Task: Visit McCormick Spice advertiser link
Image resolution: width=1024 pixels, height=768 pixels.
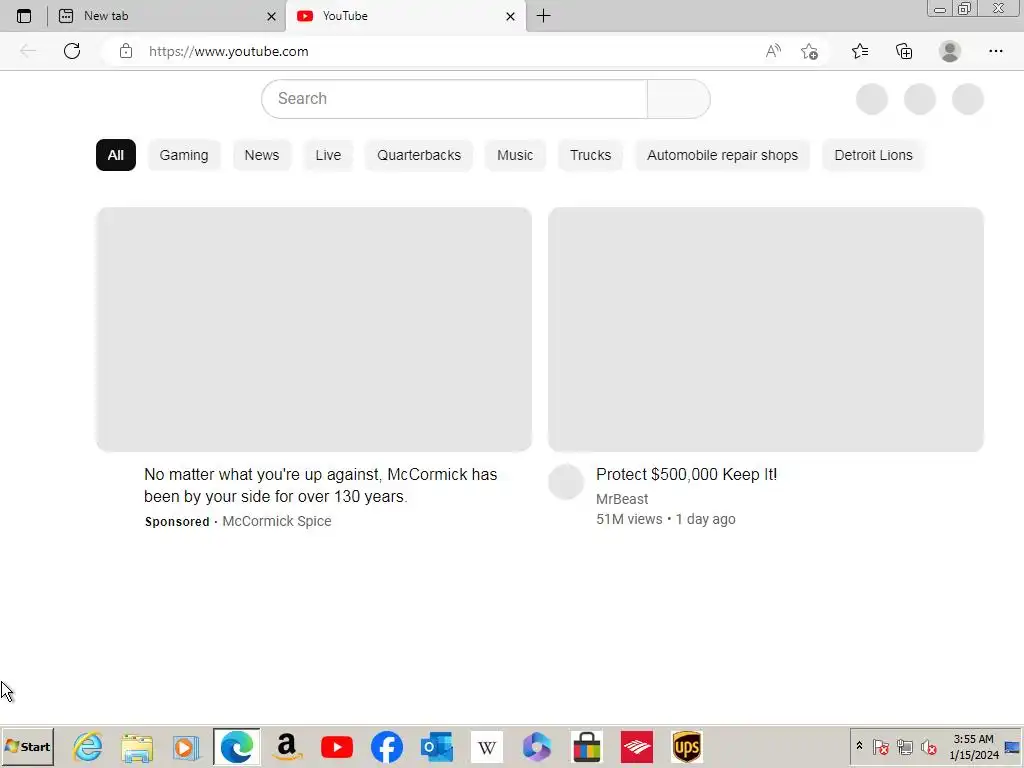Action: click(277, 521)
